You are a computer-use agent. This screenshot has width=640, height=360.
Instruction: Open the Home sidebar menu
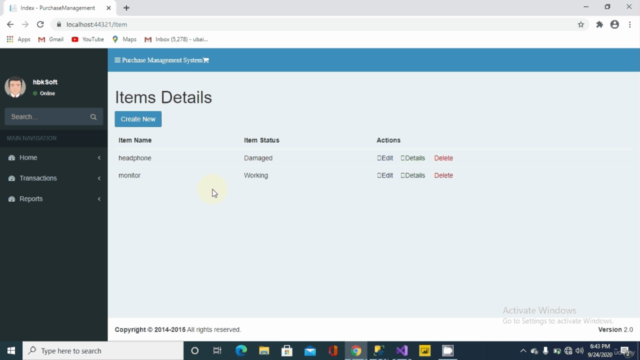click(x=54, y=158)
